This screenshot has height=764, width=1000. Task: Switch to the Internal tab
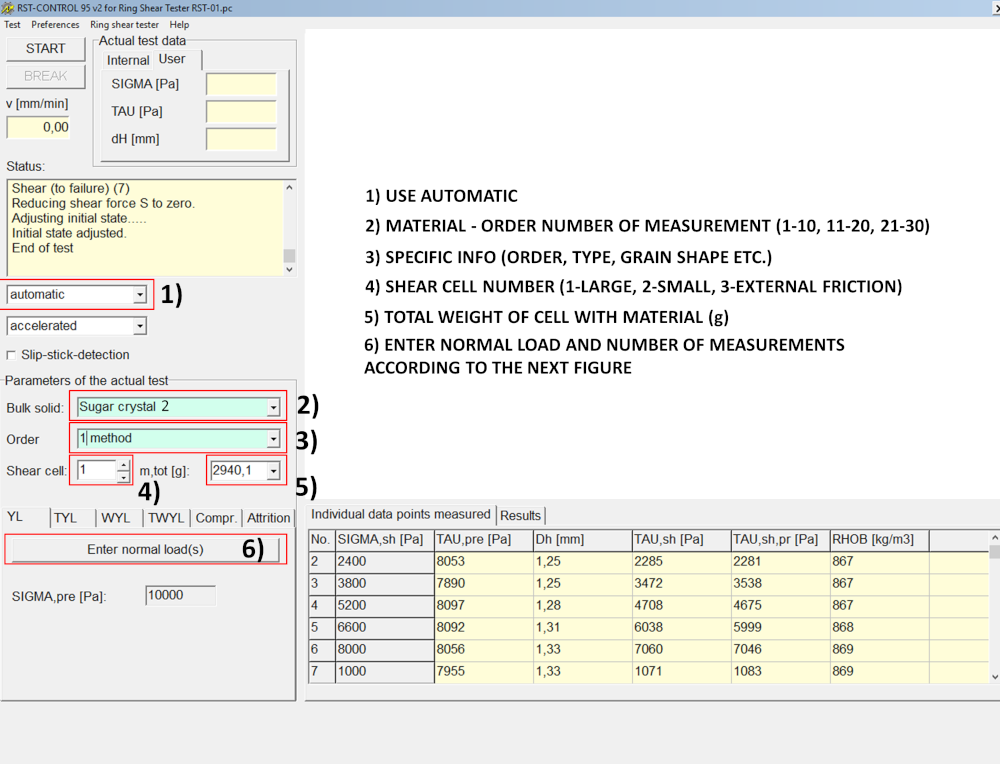coord(128,60)
